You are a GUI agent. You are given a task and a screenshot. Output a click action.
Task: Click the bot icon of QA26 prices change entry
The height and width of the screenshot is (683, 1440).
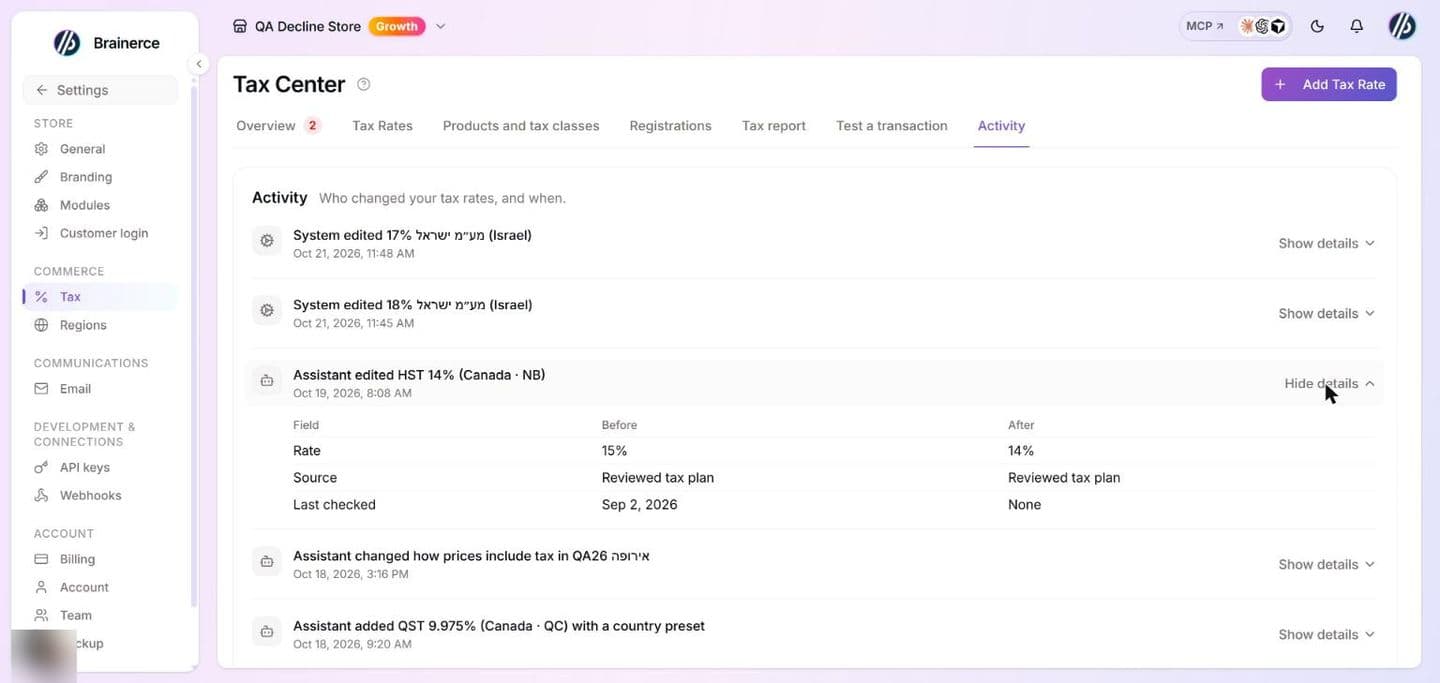click(x=267, y=562)
